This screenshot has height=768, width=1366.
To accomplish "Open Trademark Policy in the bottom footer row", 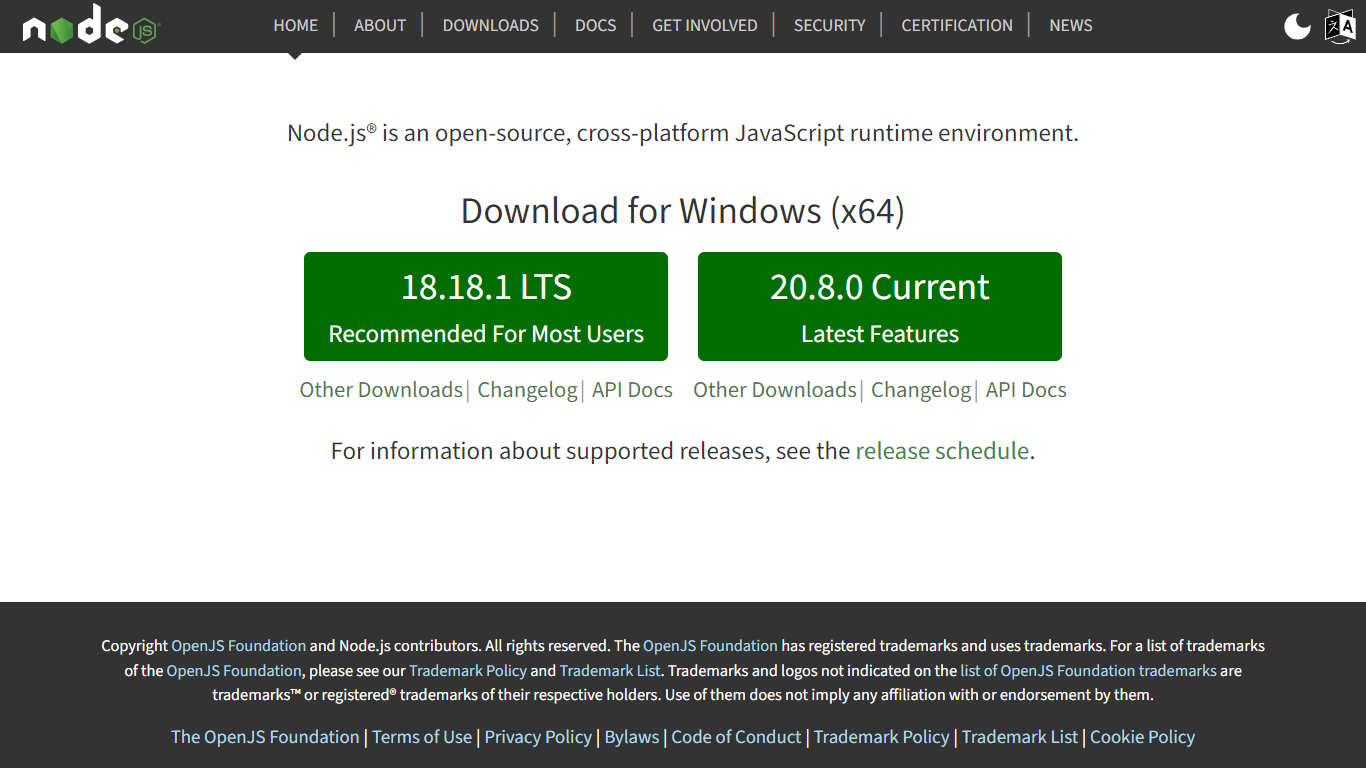I will pos(882,737).
